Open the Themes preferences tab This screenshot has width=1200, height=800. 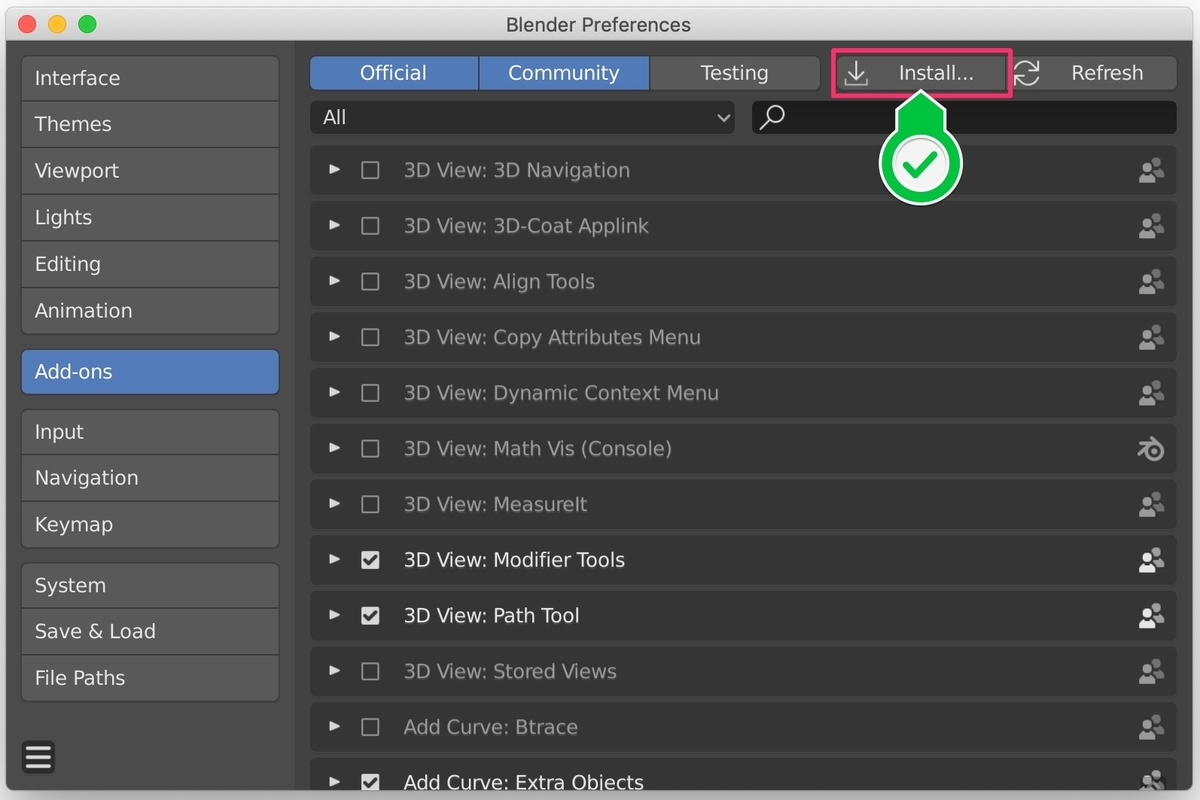pyautogui.click(x=150, y=124)
